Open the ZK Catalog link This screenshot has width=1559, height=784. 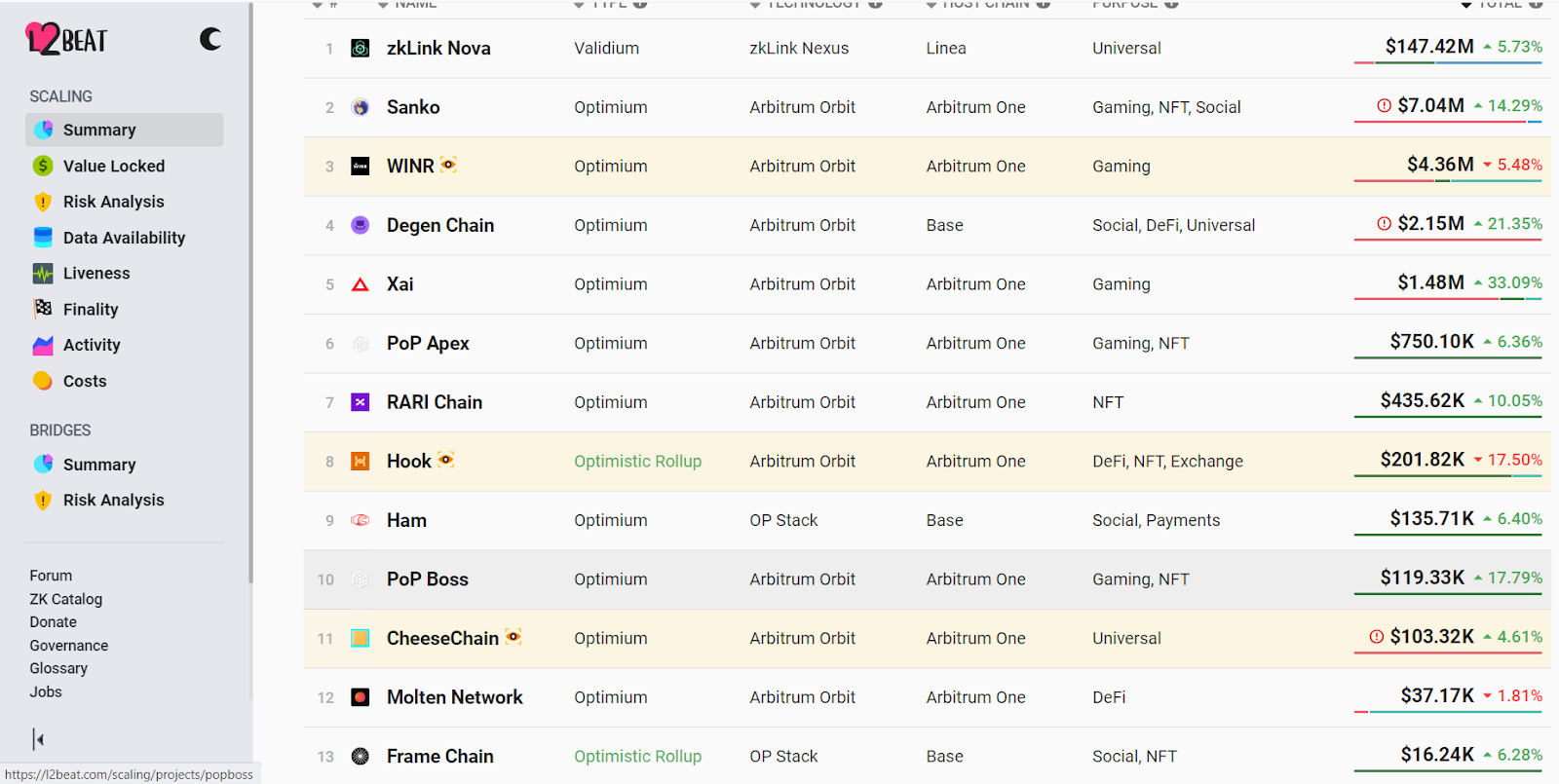click(65, 599)
